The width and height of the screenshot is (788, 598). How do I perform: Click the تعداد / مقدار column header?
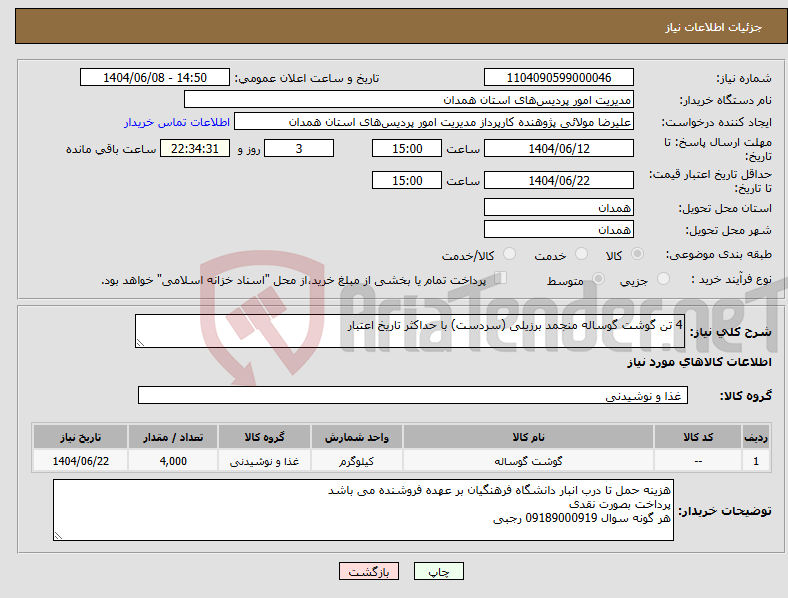(x=173, y=437)
